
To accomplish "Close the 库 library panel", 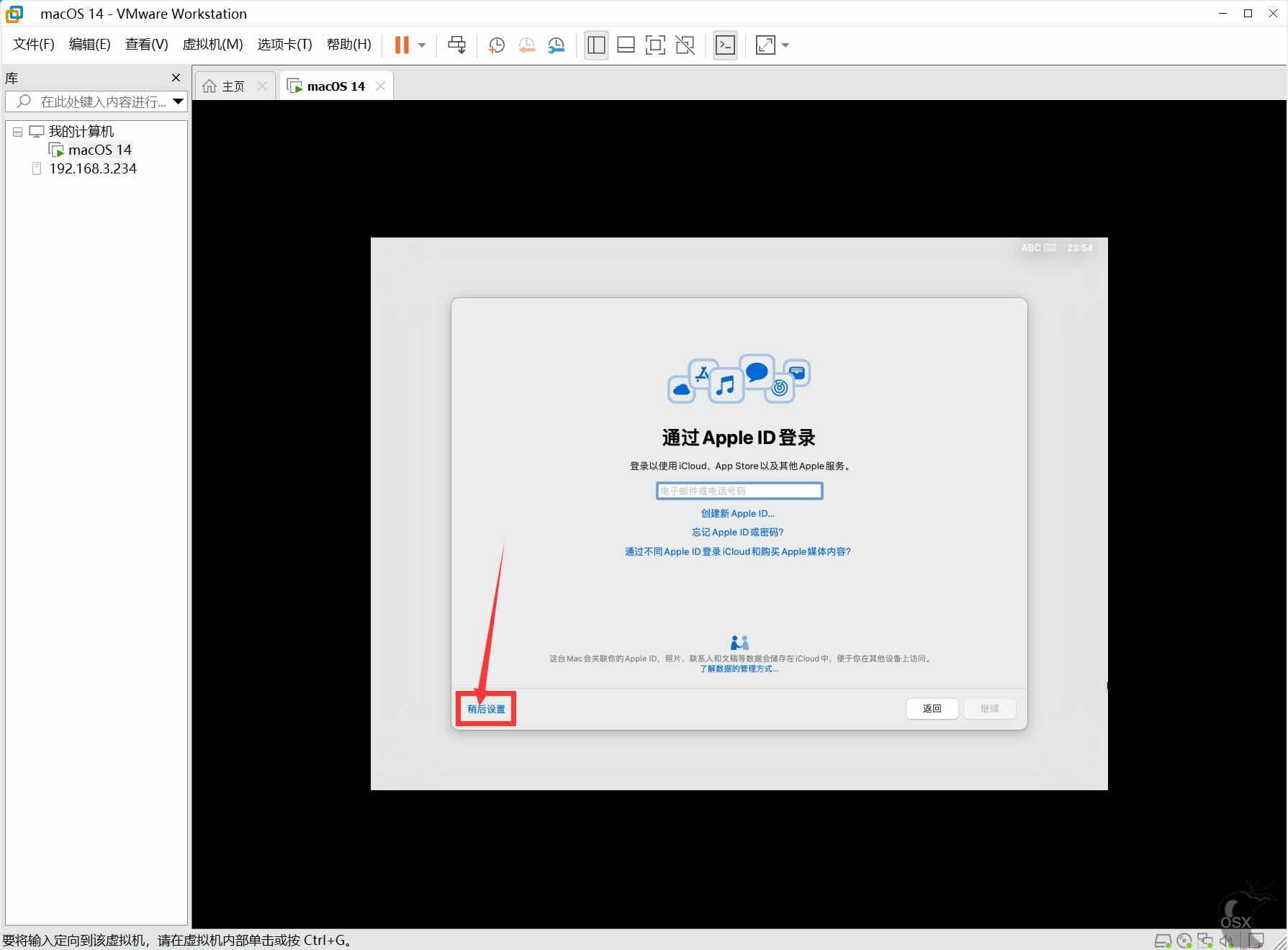I will pyautogui.click(x=176, y=78).
